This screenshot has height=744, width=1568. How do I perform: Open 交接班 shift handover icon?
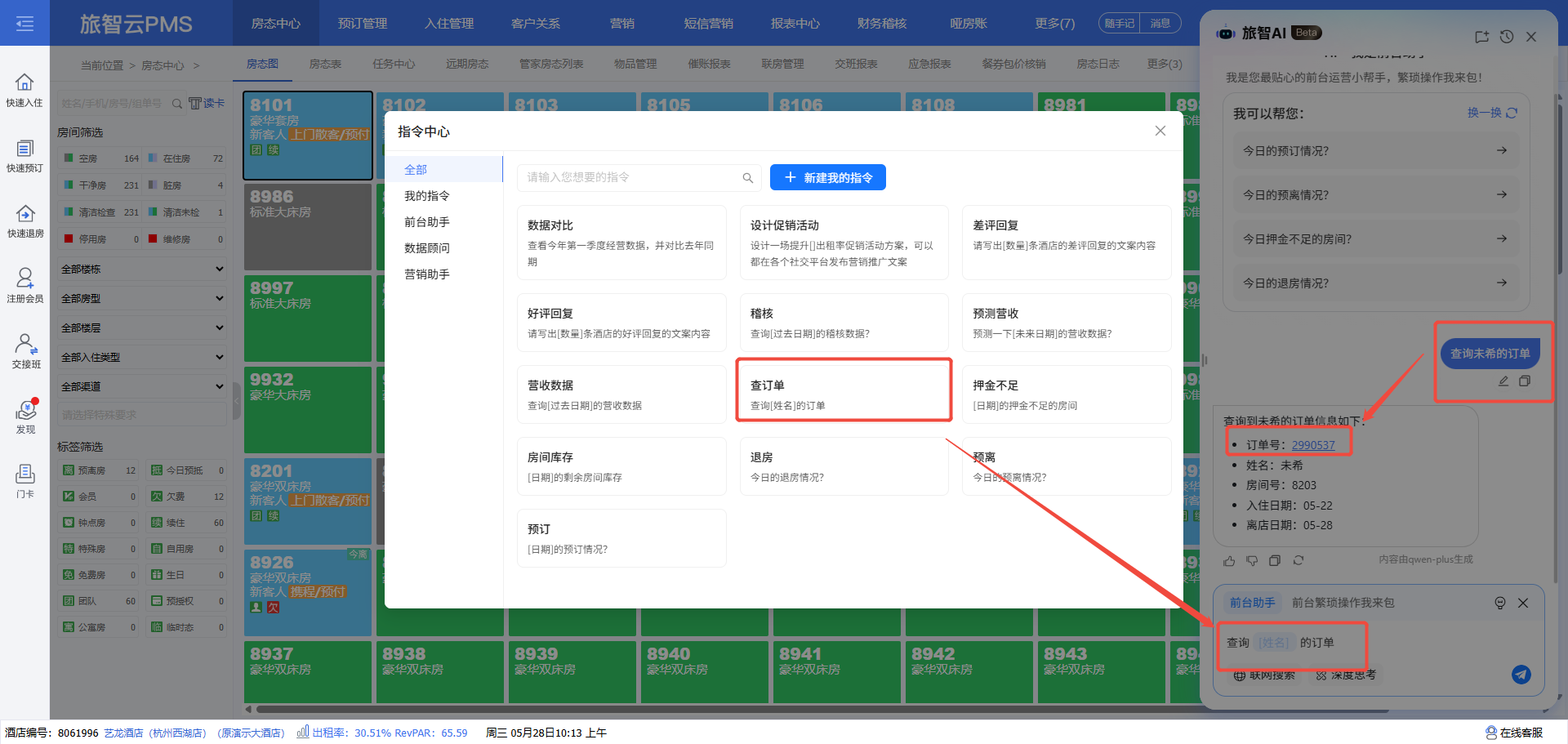point(25,351)
